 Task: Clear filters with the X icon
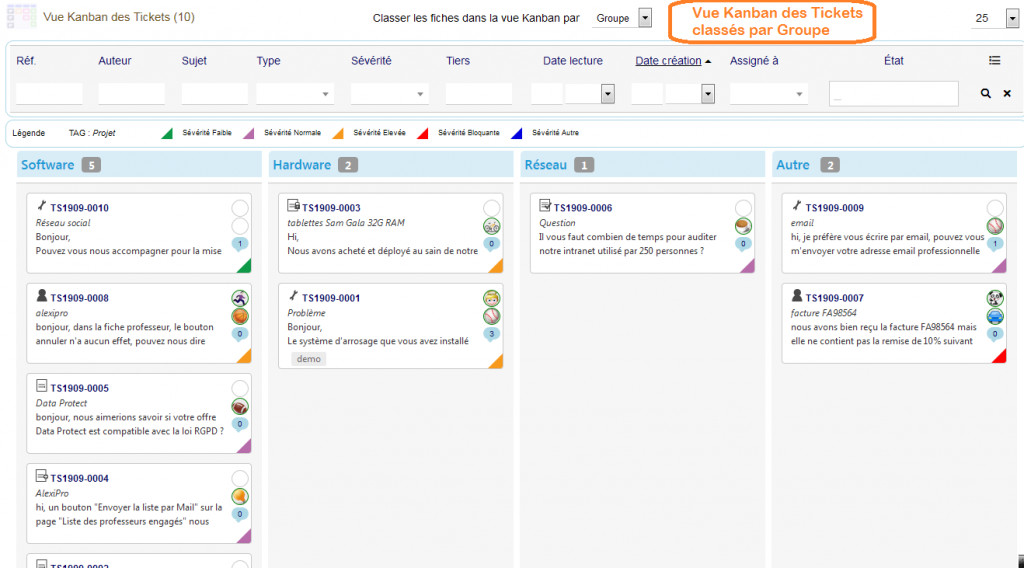pos(1007,93)
